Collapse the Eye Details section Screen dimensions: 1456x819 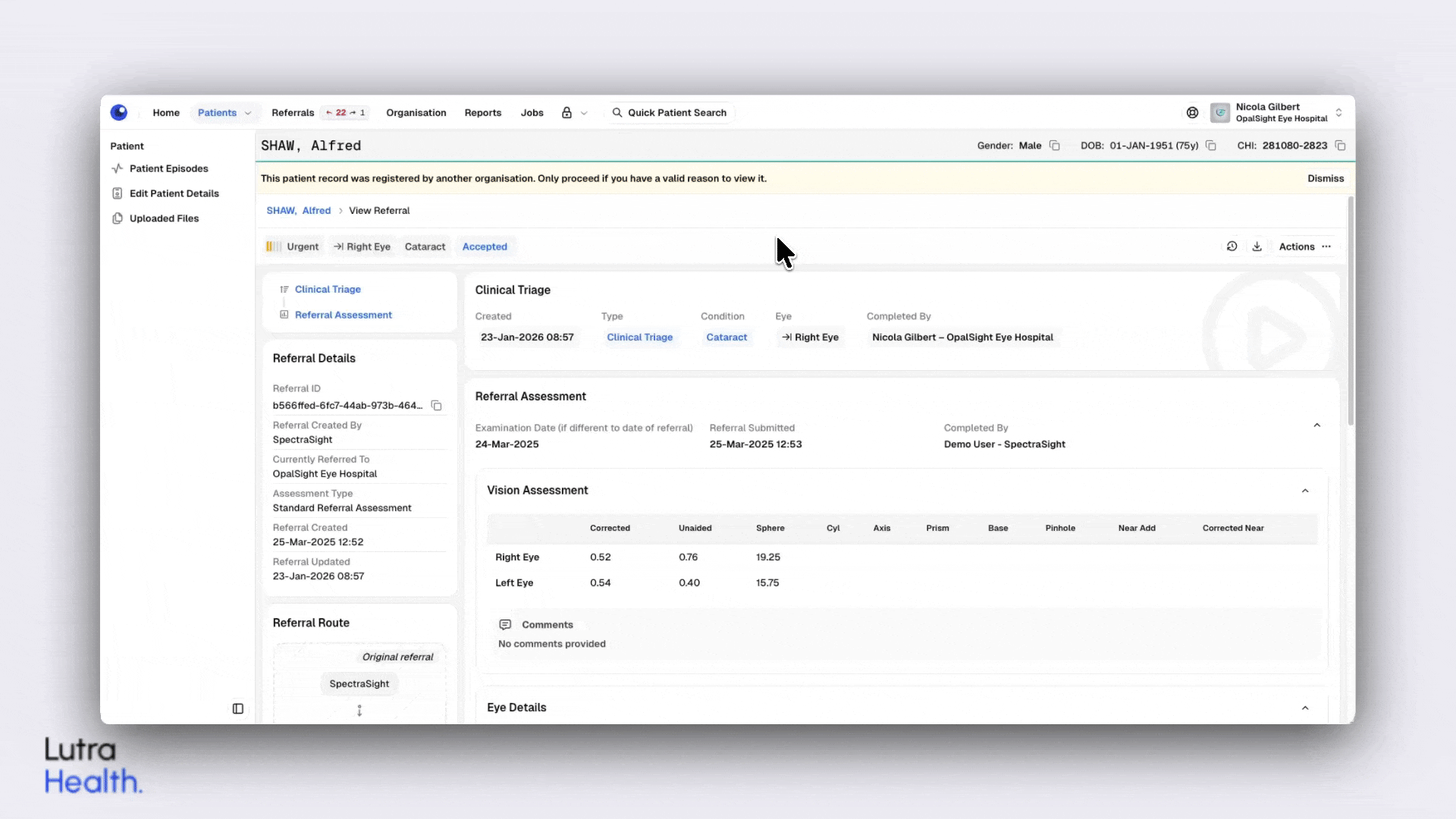1305,708
